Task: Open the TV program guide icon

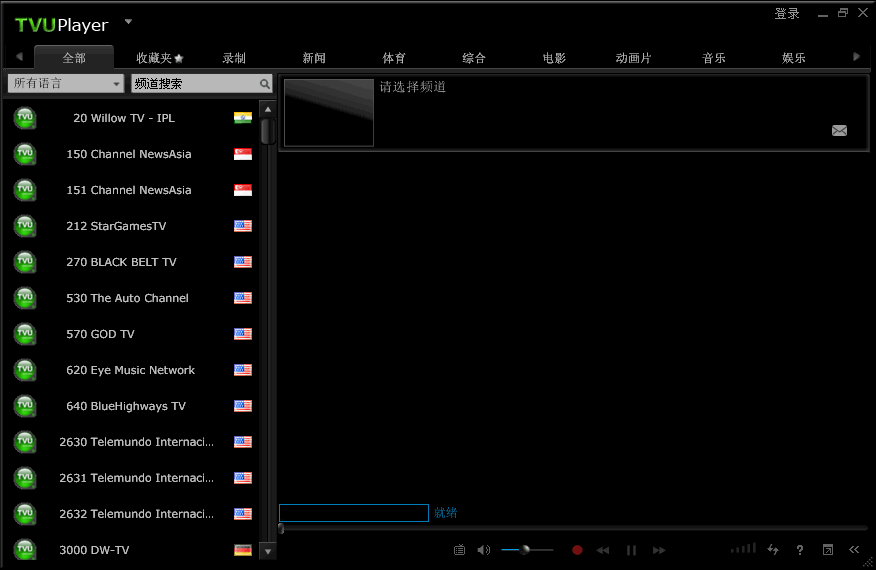Action: point(459,550)
